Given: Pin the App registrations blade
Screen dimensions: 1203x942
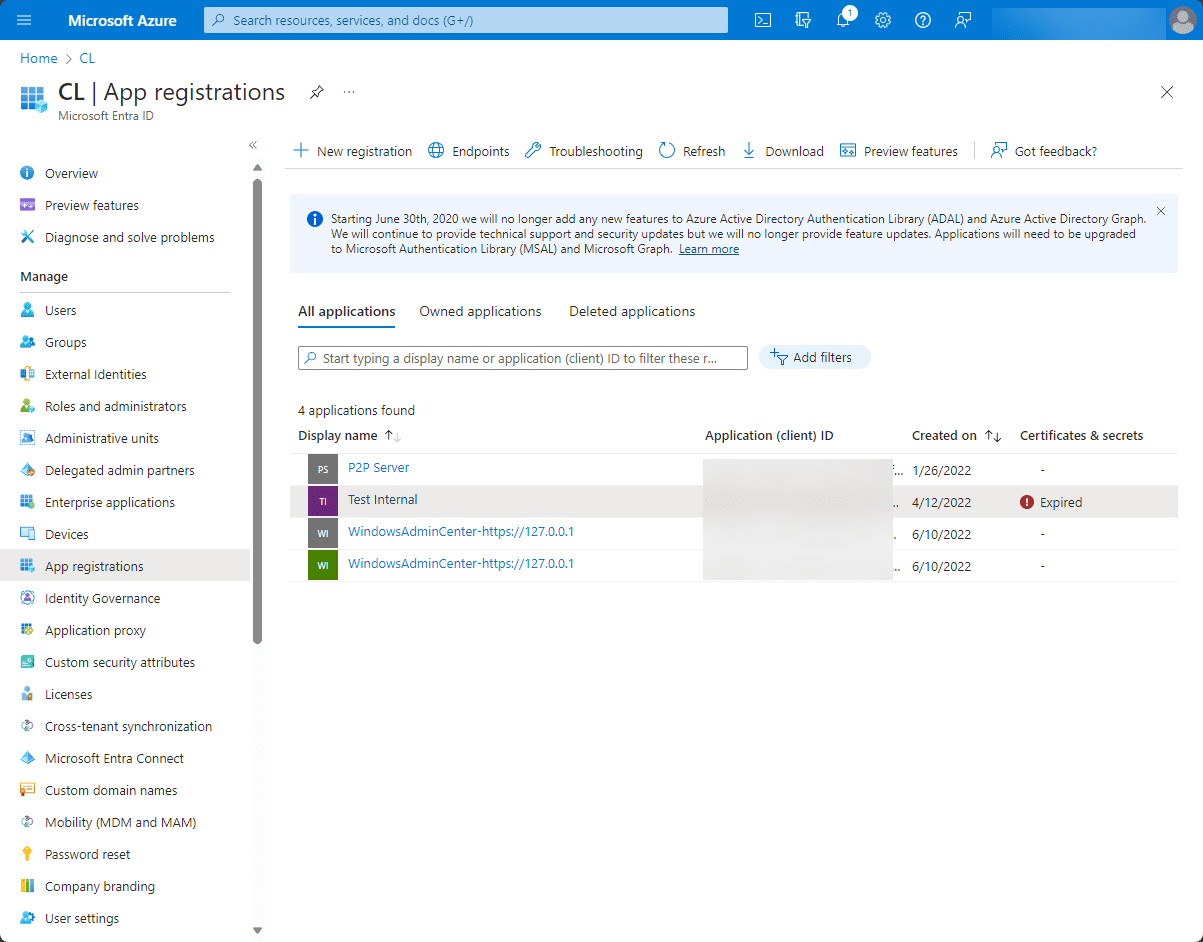Looking at the screenshot, I should [316, 92].
